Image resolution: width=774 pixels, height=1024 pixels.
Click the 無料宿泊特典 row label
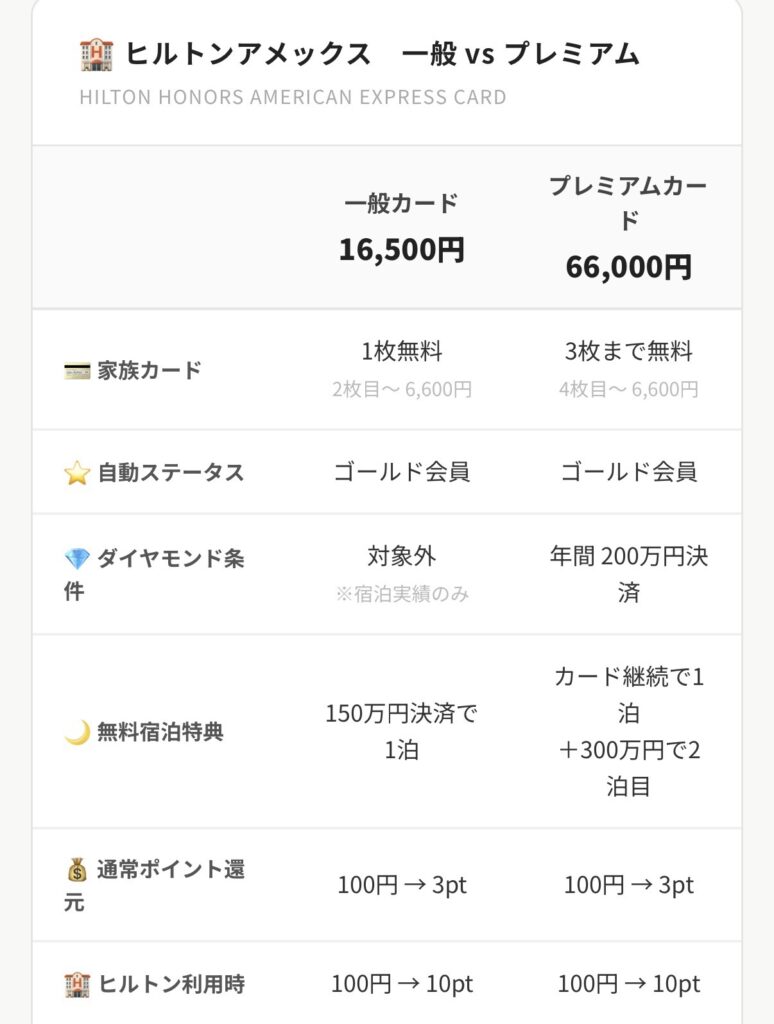pos(160,733)
